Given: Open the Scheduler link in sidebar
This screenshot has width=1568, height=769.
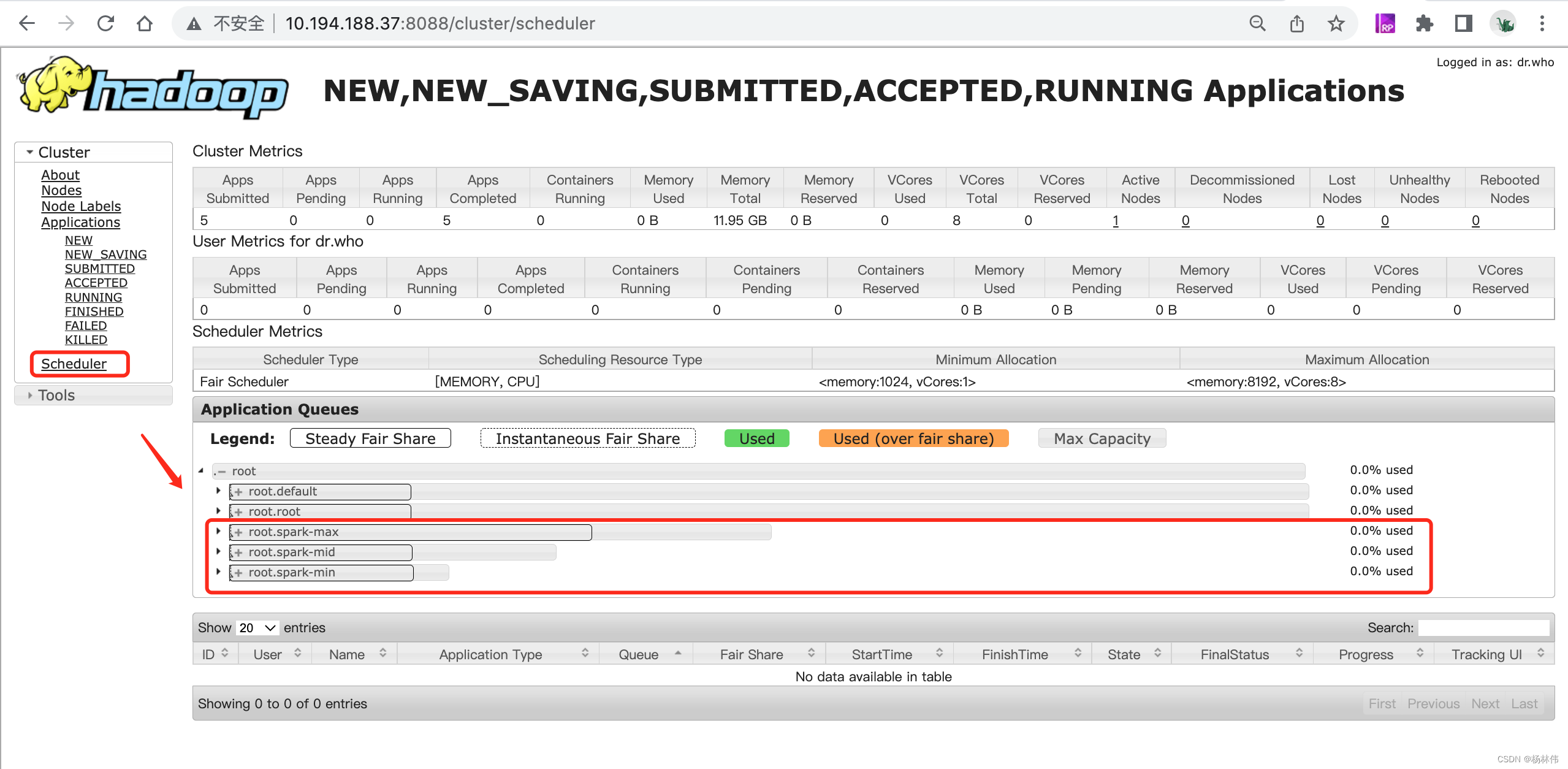Looking at the screenshot, I should (x=74, y=364).
